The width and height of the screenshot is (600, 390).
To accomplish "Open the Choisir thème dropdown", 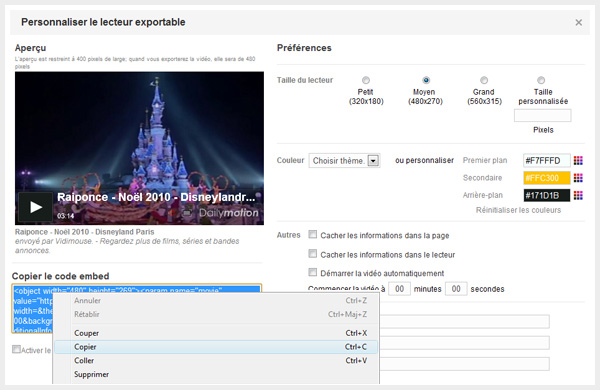I will click(344, 160).
